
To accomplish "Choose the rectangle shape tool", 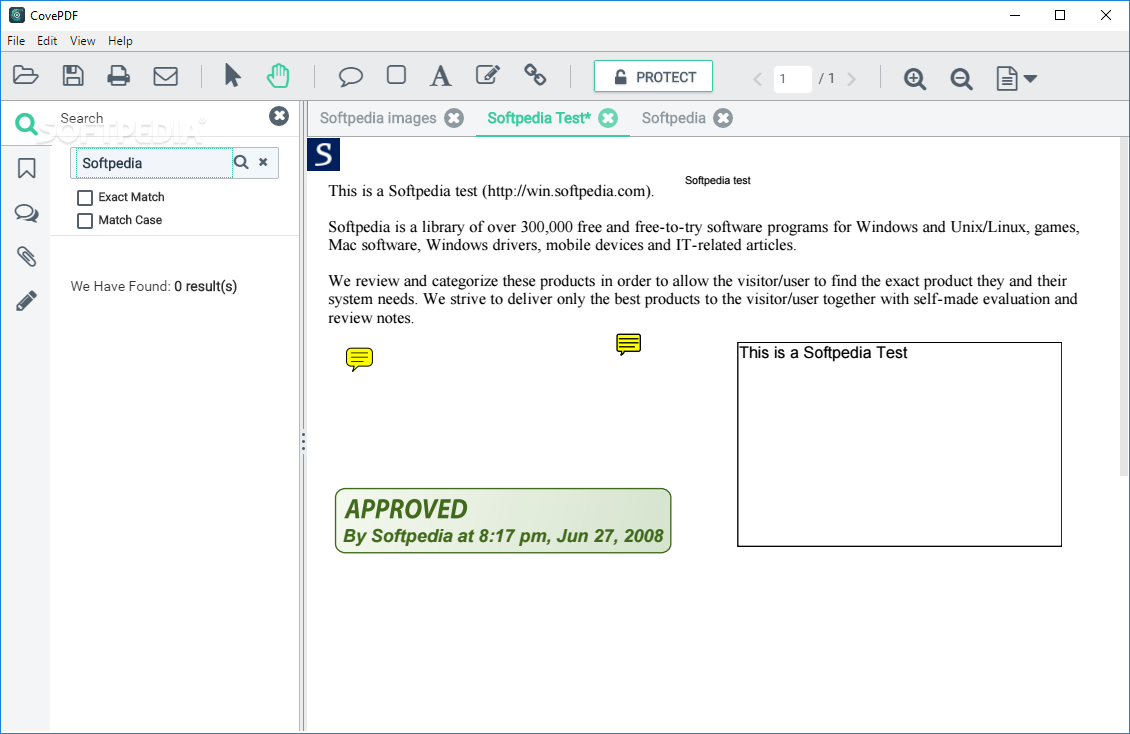I will (x=396, y=75).
